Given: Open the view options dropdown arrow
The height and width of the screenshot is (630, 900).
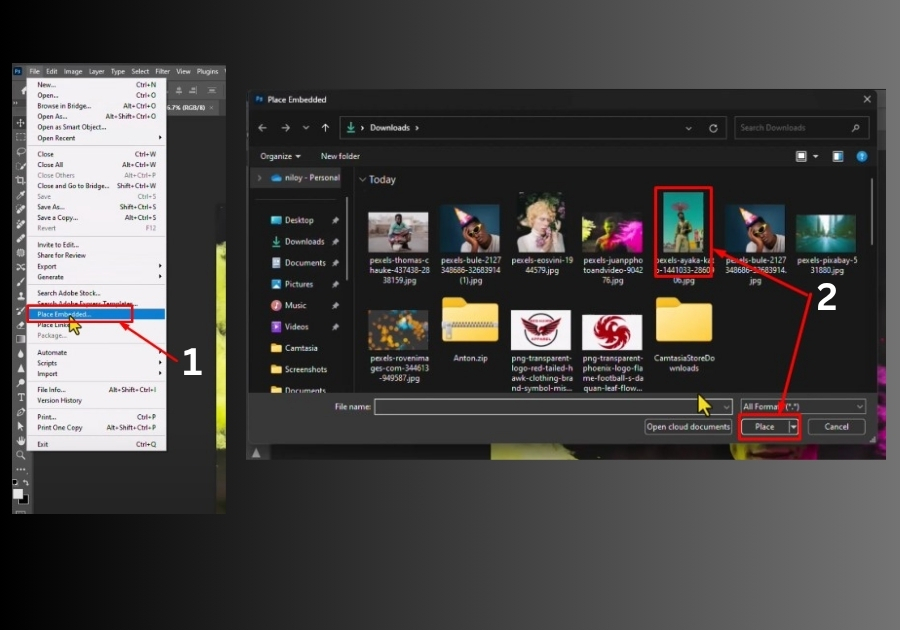Looking at the screenshot, I should [x=816, y=156].
